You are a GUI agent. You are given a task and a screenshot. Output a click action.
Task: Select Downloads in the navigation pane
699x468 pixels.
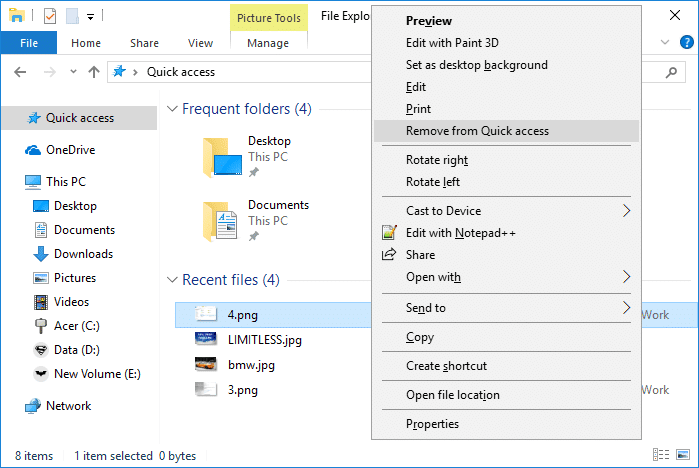(x=83, y=254)
